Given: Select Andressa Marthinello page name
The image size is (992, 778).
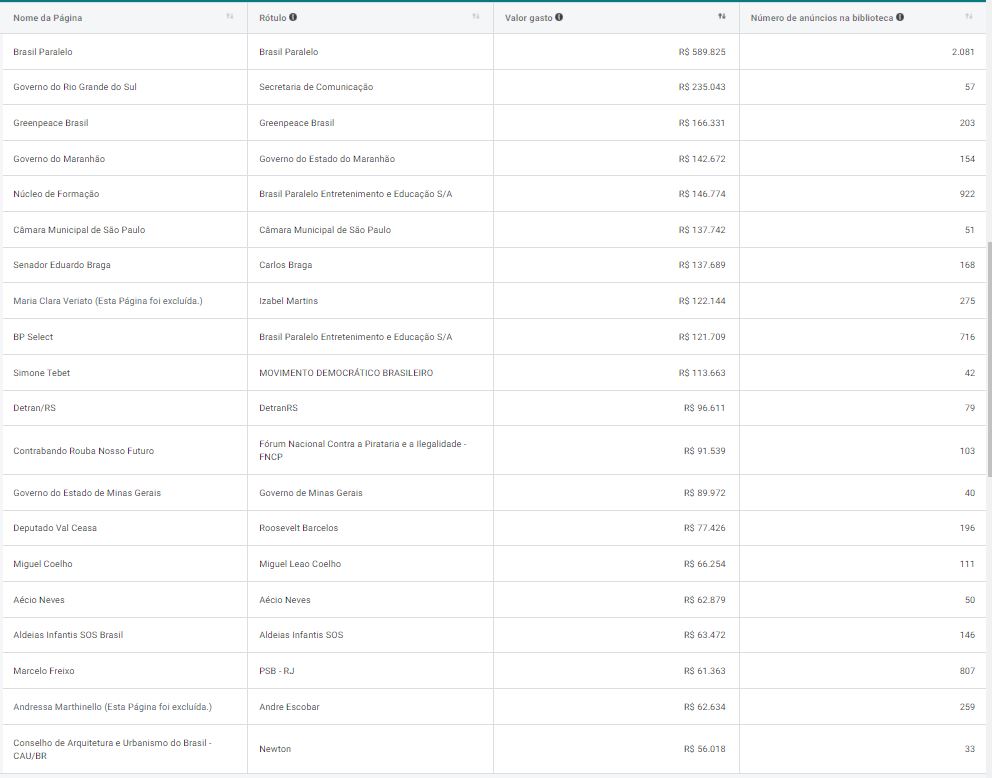Looking at the screenshot, I should pyautogui.click(x=113, y=707).
